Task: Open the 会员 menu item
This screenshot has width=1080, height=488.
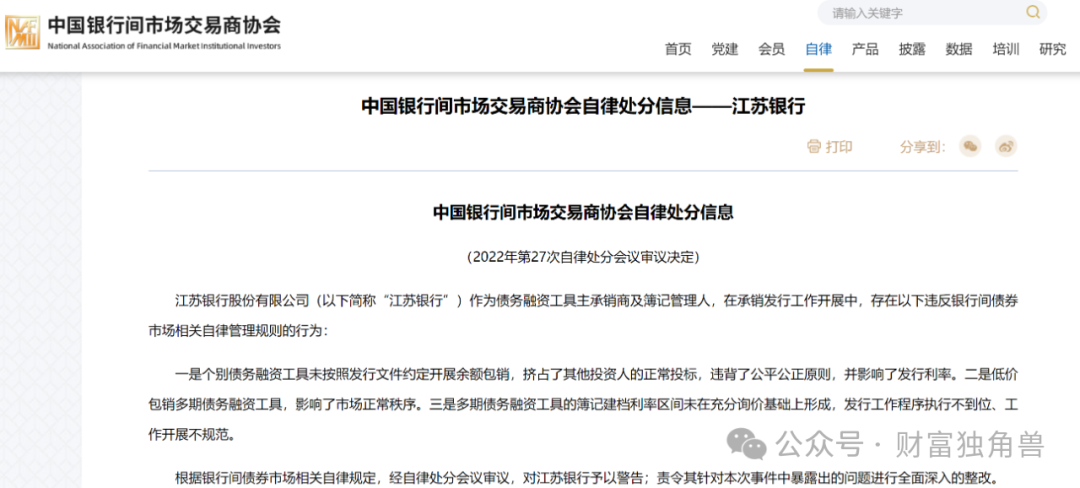Action: pos(771,49)
